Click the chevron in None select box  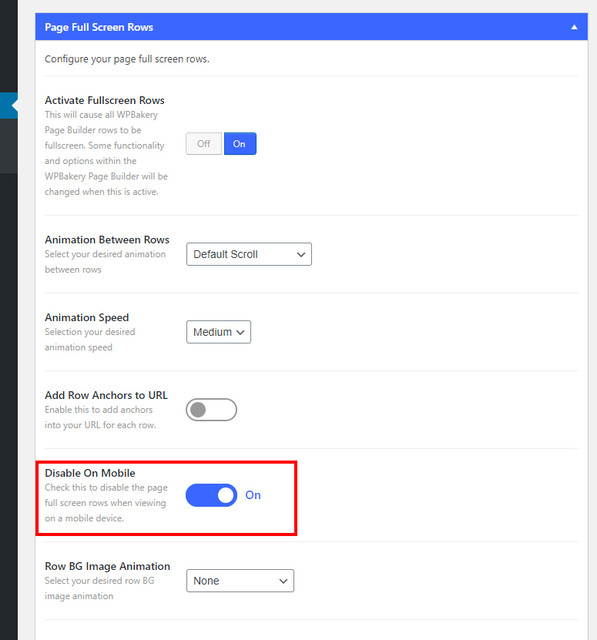point(283,581)
